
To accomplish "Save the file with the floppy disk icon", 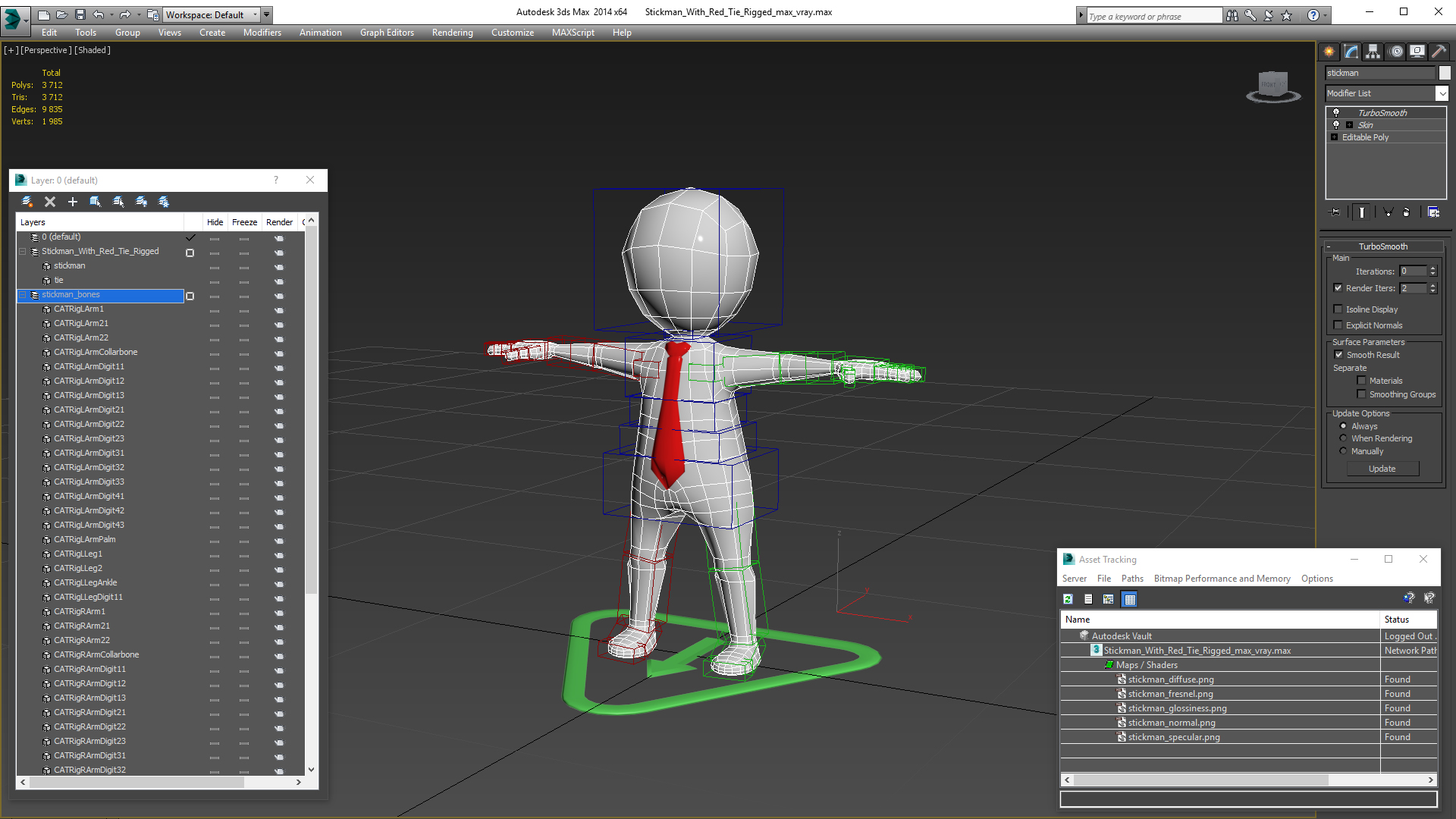I will click(80, 14).
